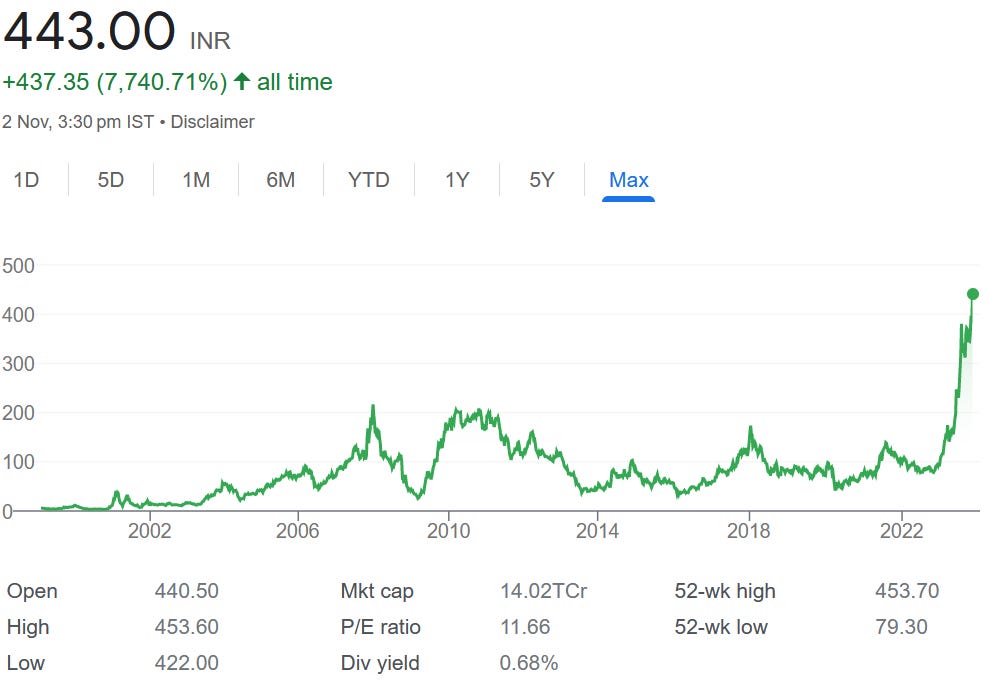
Task: Click the Low value 422.00
Action: coord(187,663)
